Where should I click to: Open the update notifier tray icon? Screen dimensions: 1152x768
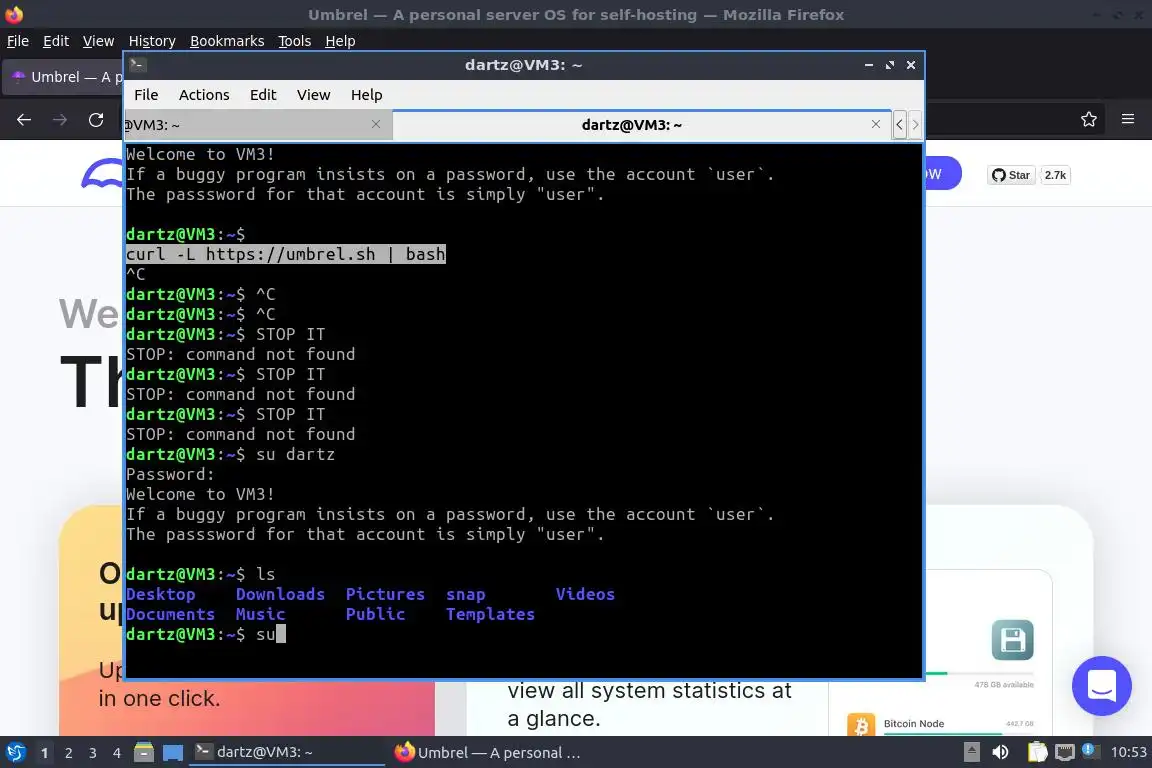[x=1090, y=751]
